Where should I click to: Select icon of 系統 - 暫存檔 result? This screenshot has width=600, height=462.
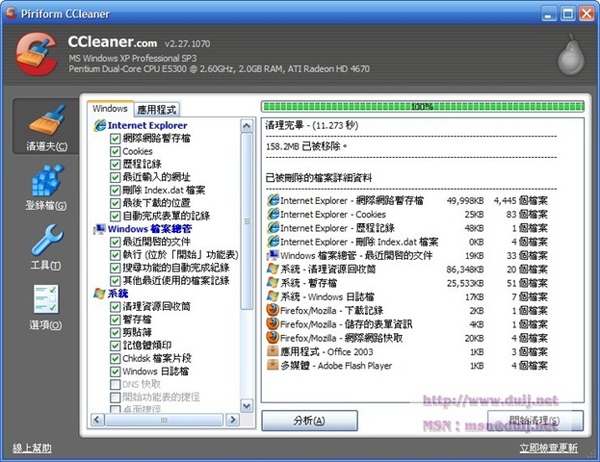coord(273,282)
